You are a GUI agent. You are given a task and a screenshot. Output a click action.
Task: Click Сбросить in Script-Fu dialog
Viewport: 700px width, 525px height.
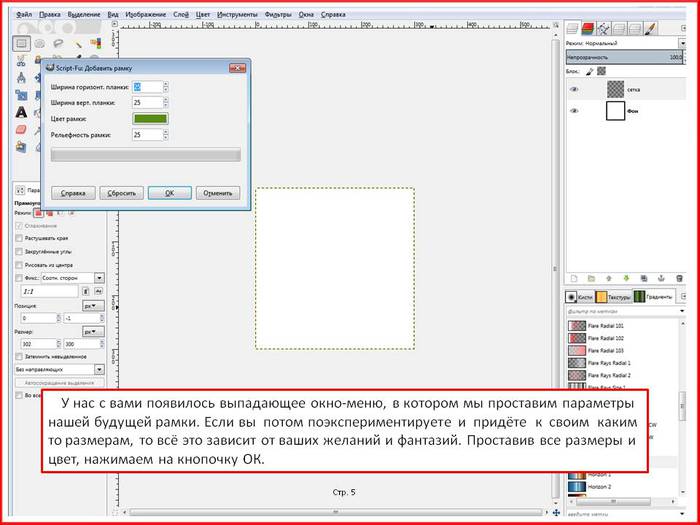coord(121,193)
